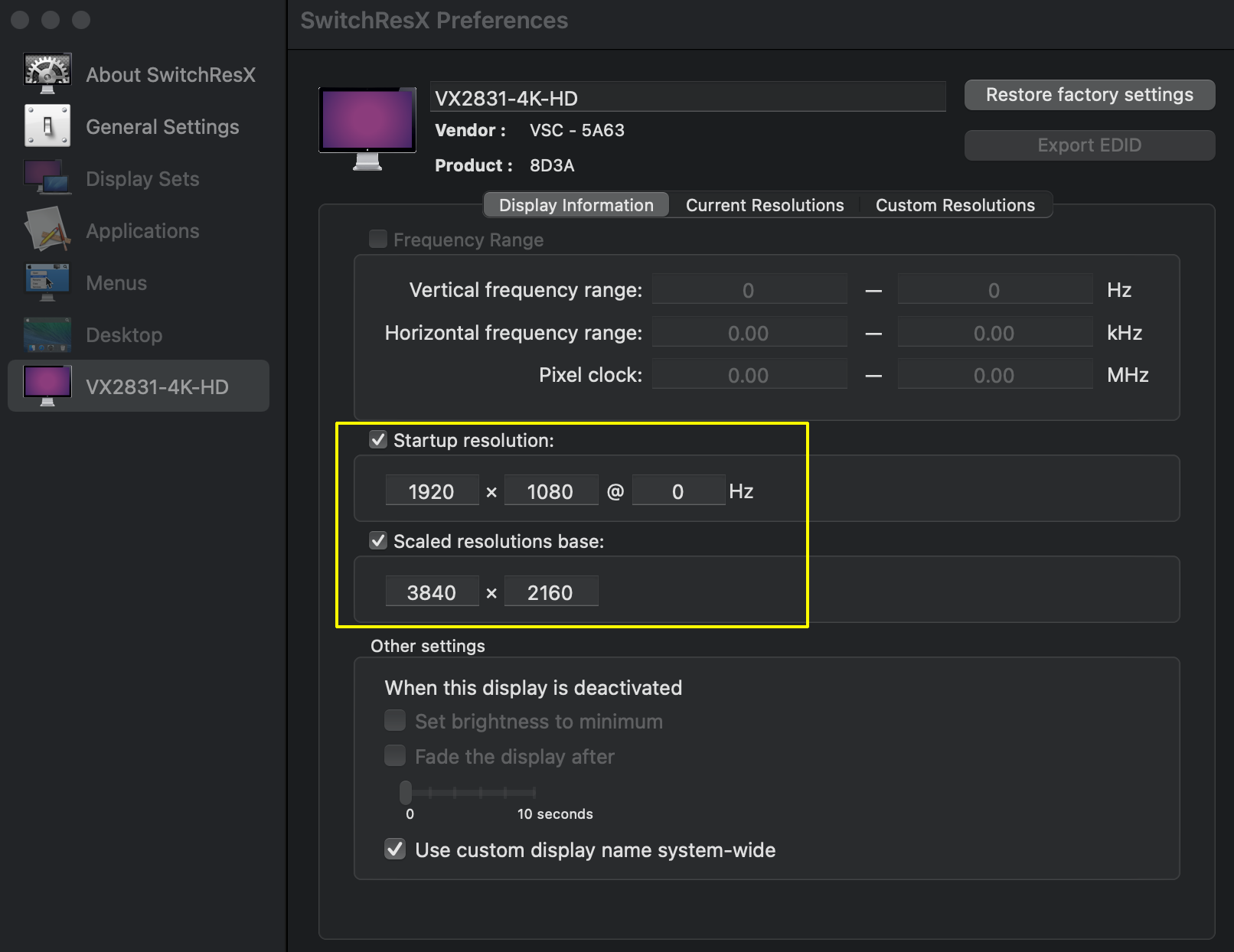This screenshot has width=1234, height=952.
Task: Select the Display Information tab
Action: coord(576,205)
